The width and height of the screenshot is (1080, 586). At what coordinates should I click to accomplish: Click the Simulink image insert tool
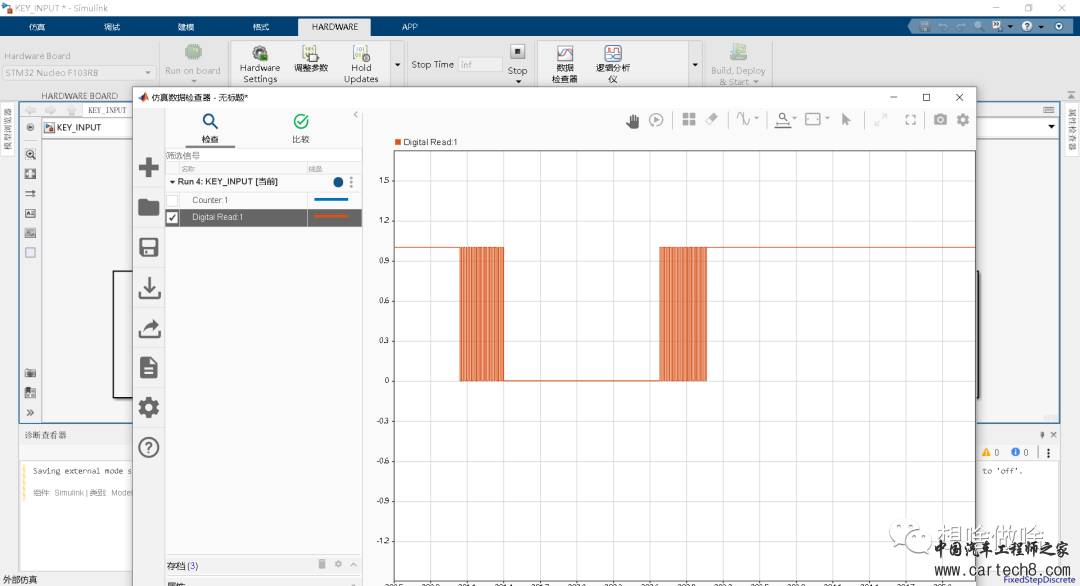pyautogui.click(x=30, y=233)
